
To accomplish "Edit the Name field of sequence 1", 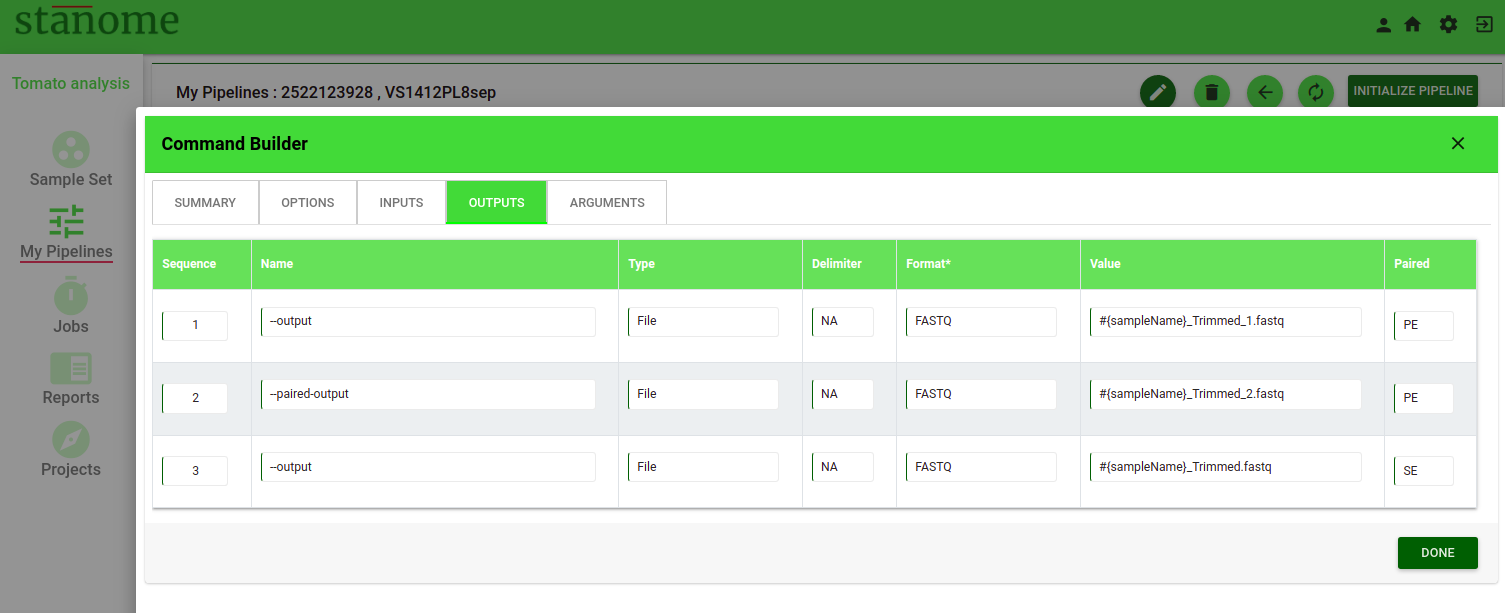I will tap(428, 321).
